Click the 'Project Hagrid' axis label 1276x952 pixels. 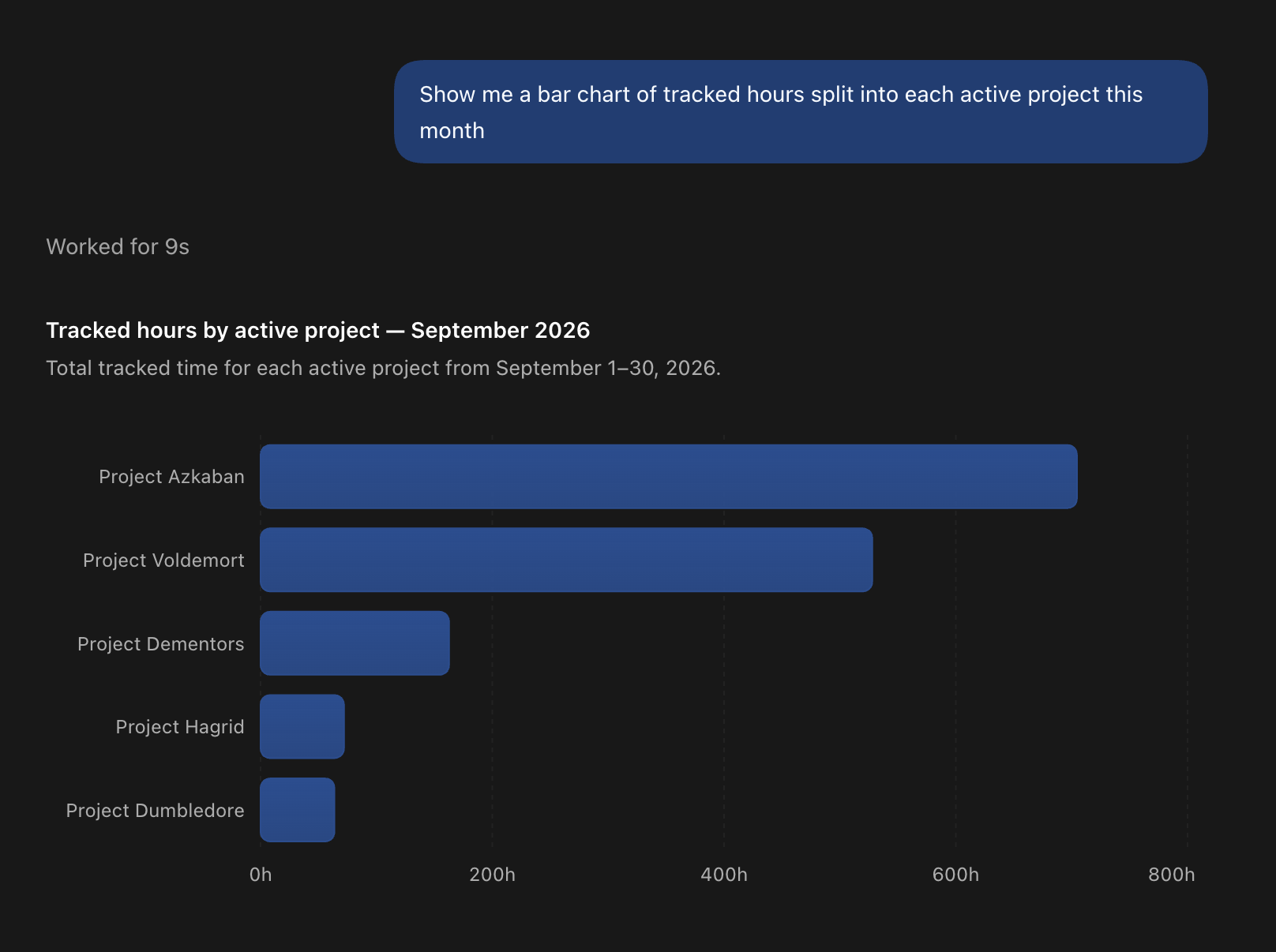point(180,727)
